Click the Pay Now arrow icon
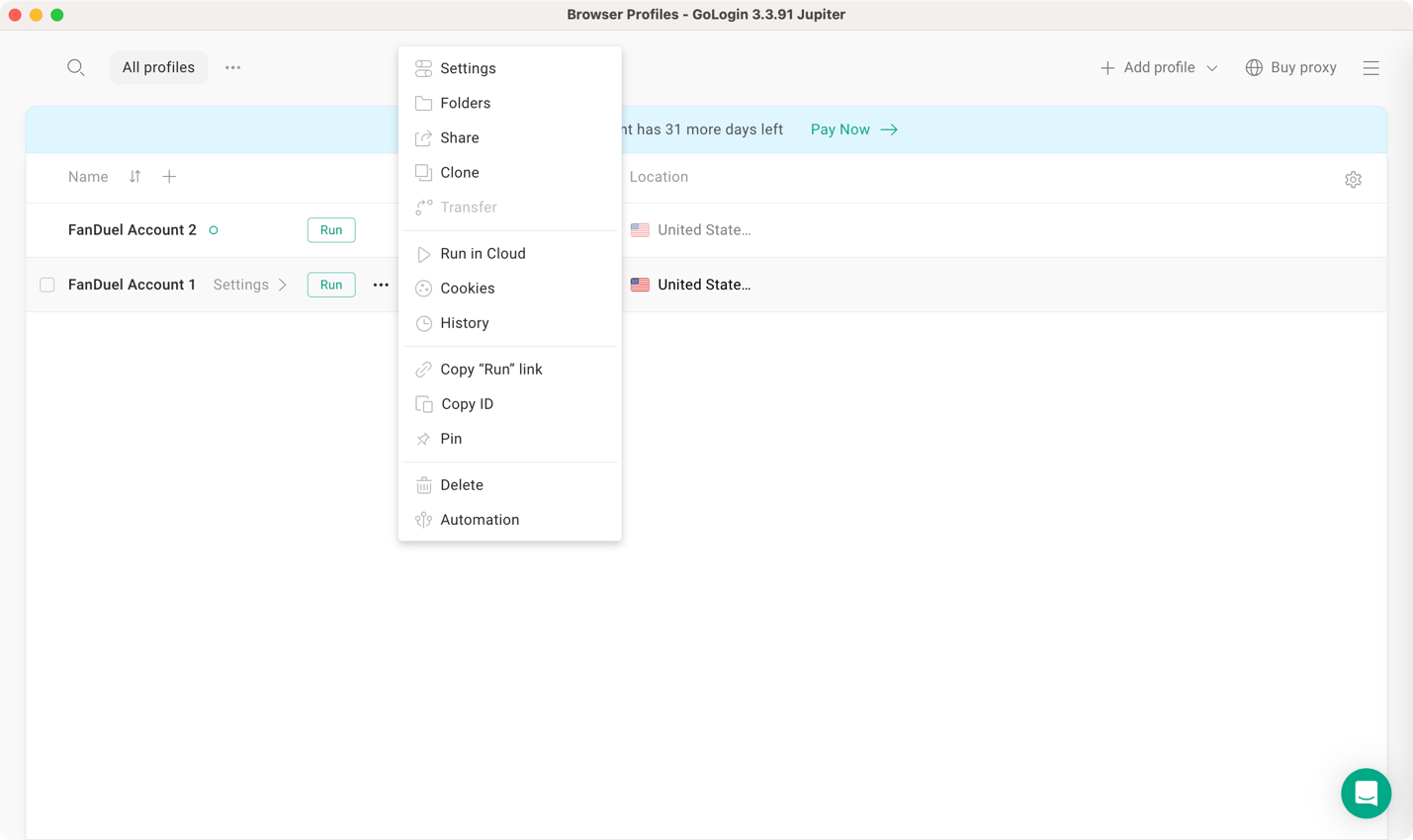This screenshot has width=1413, height=840. coord(889,129)
